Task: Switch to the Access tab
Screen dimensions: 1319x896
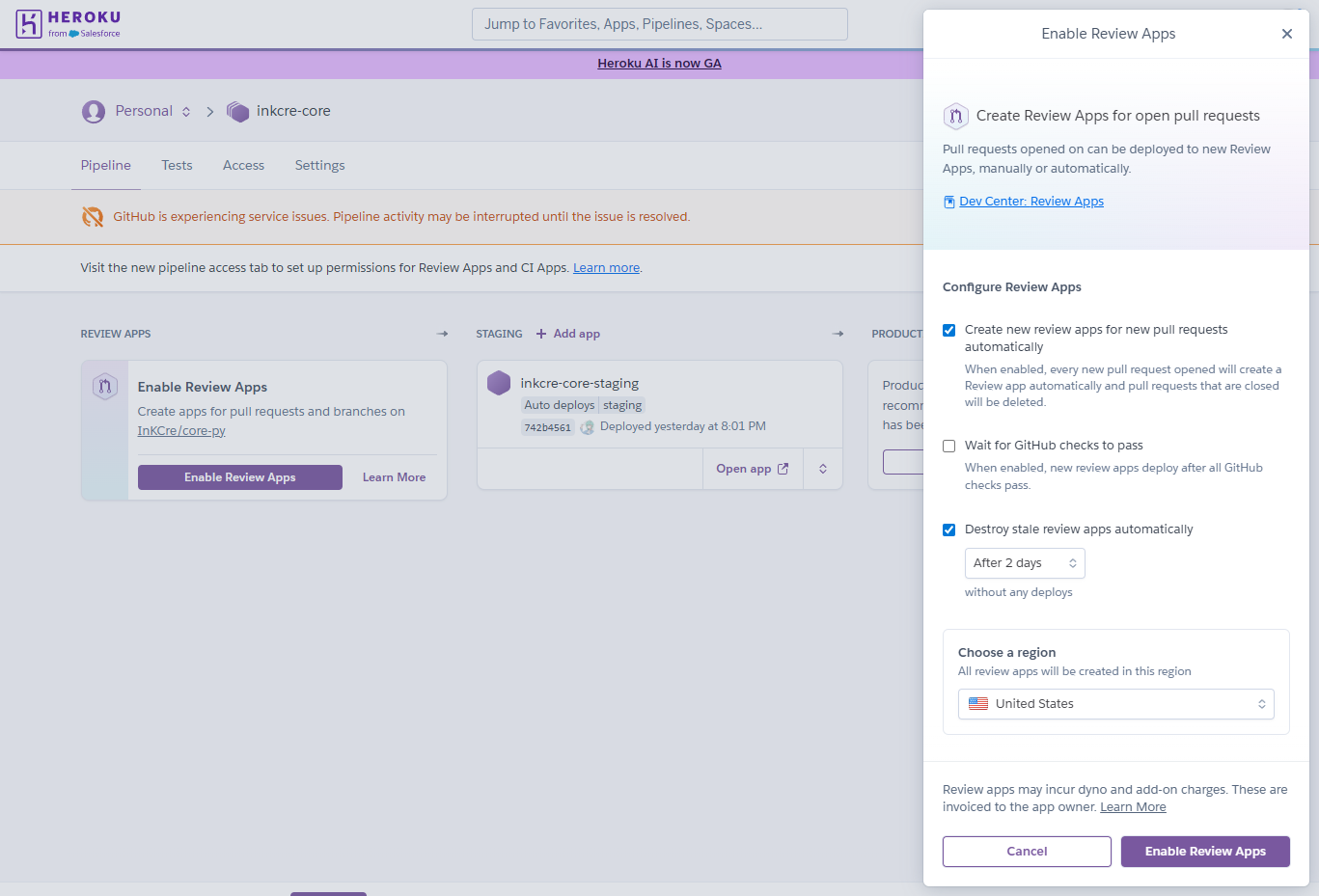Action: tap(243, 166)
